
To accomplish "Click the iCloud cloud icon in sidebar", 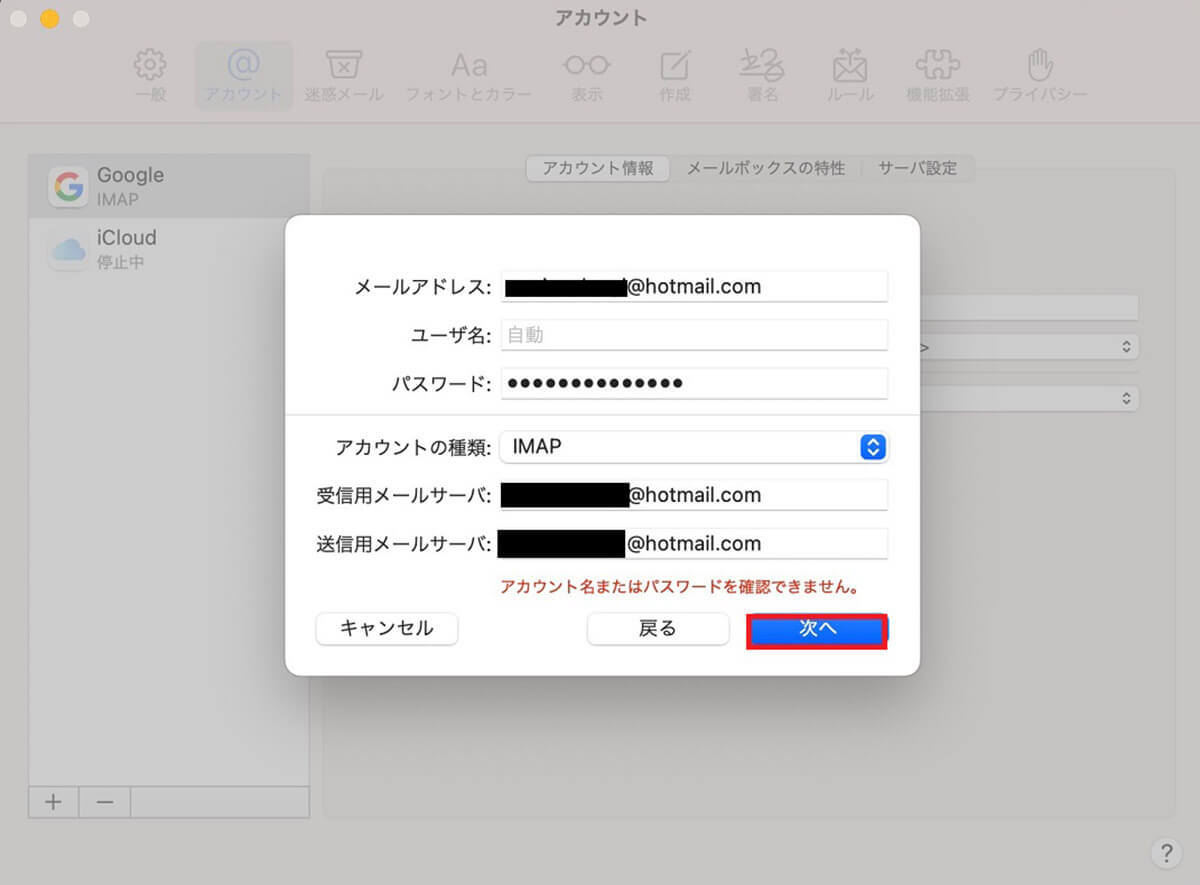I will point(69,250).
